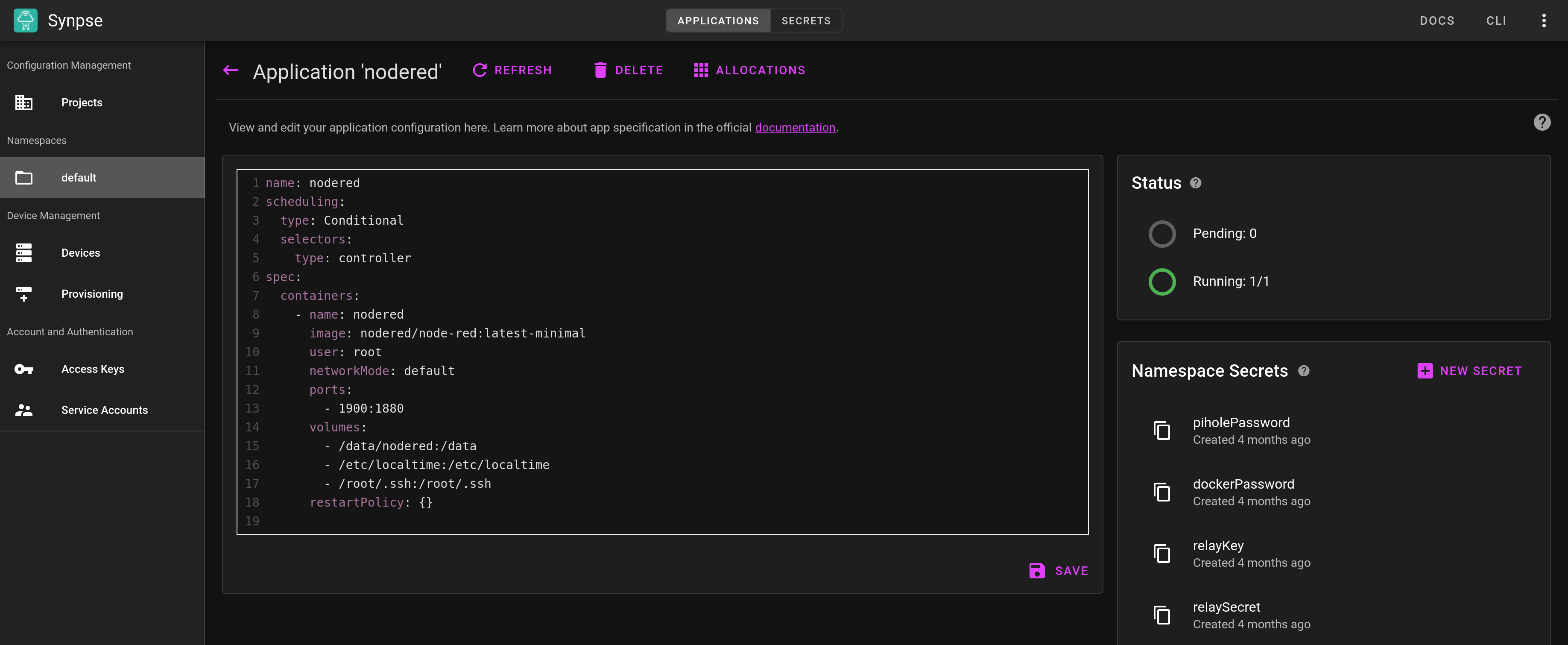This screenshot has width=1568, height=645.
Task: Copy the relaySecret secret reference
Action: (1161, 615)
